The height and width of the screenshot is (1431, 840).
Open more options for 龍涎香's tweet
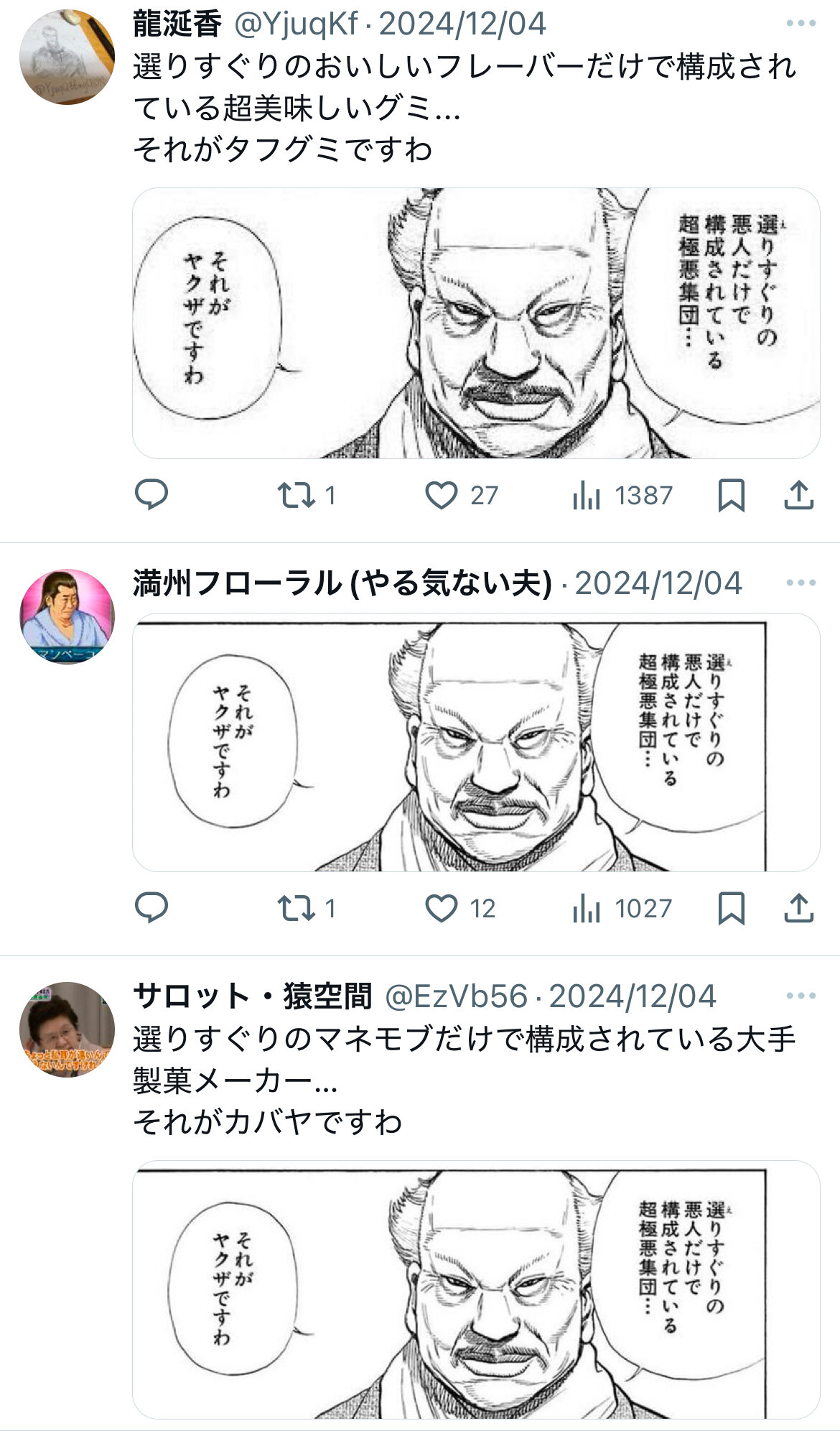801,24
